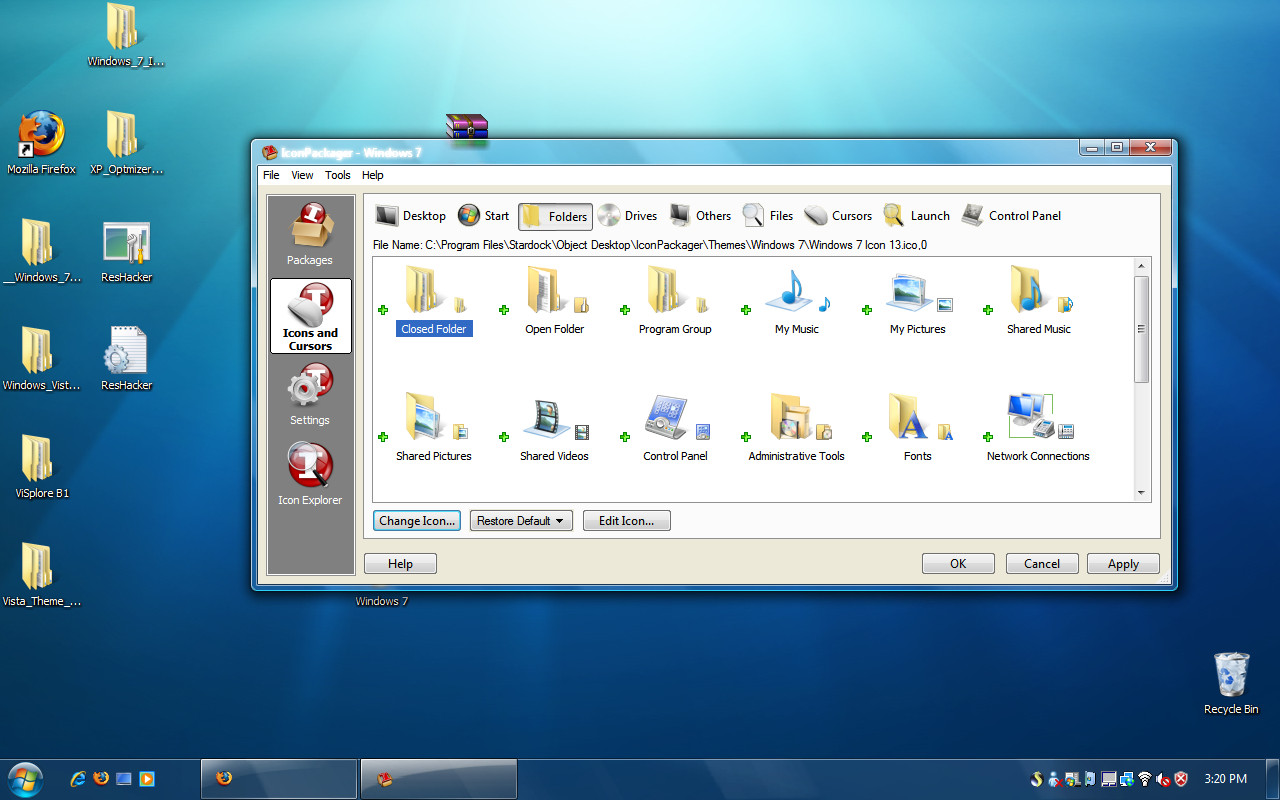
Task: Open the View menu
Action: 302,175
